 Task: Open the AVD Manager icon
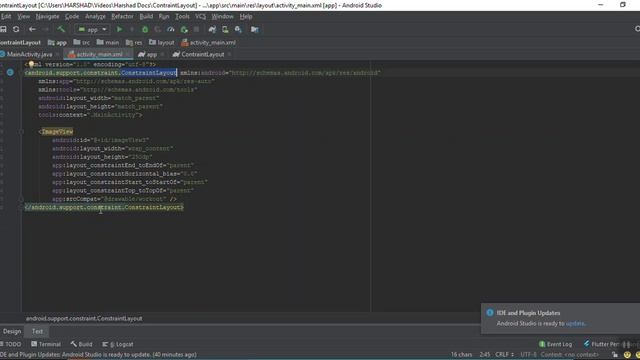tap(225, 29)
